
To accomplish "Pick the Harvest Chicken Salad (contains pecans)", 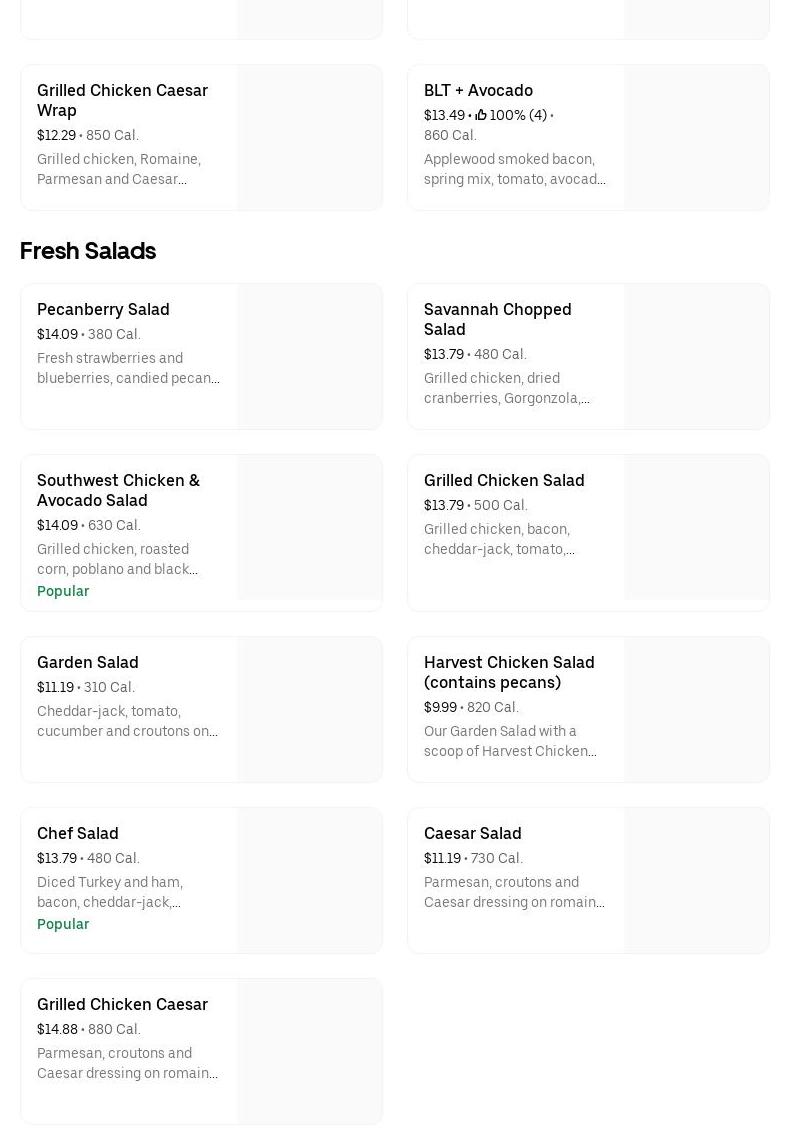I will tap(509, 672).
